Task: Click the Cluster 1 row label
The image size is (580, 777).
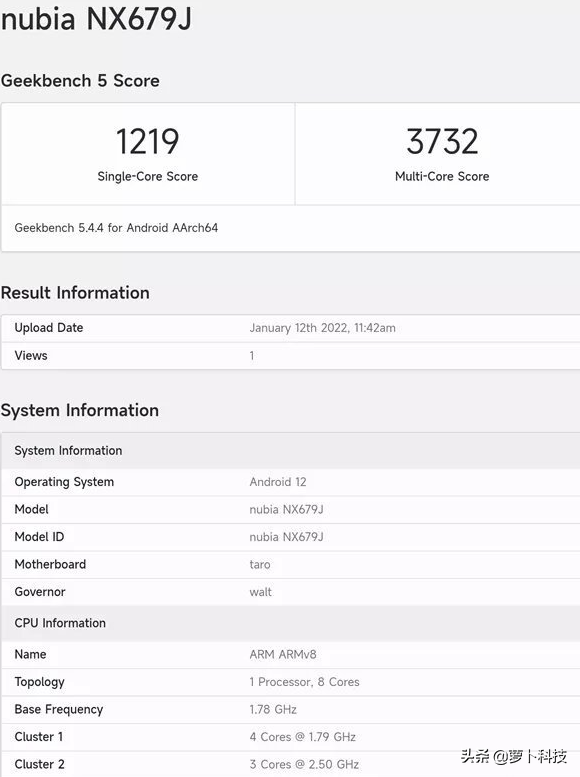Action: [39, 737]
